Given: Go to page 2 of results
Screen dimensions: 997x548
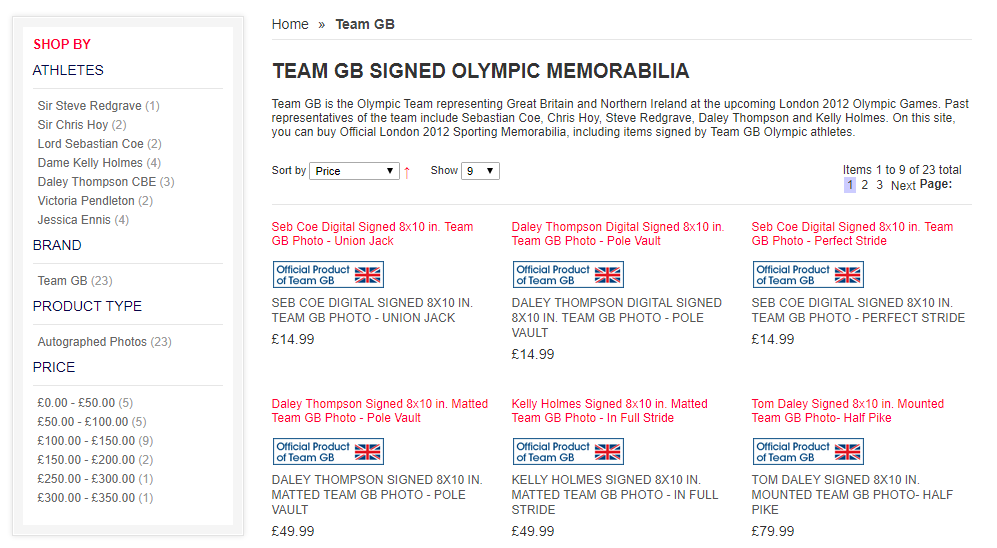Looking at the screenshot, I should pos(865,185).
